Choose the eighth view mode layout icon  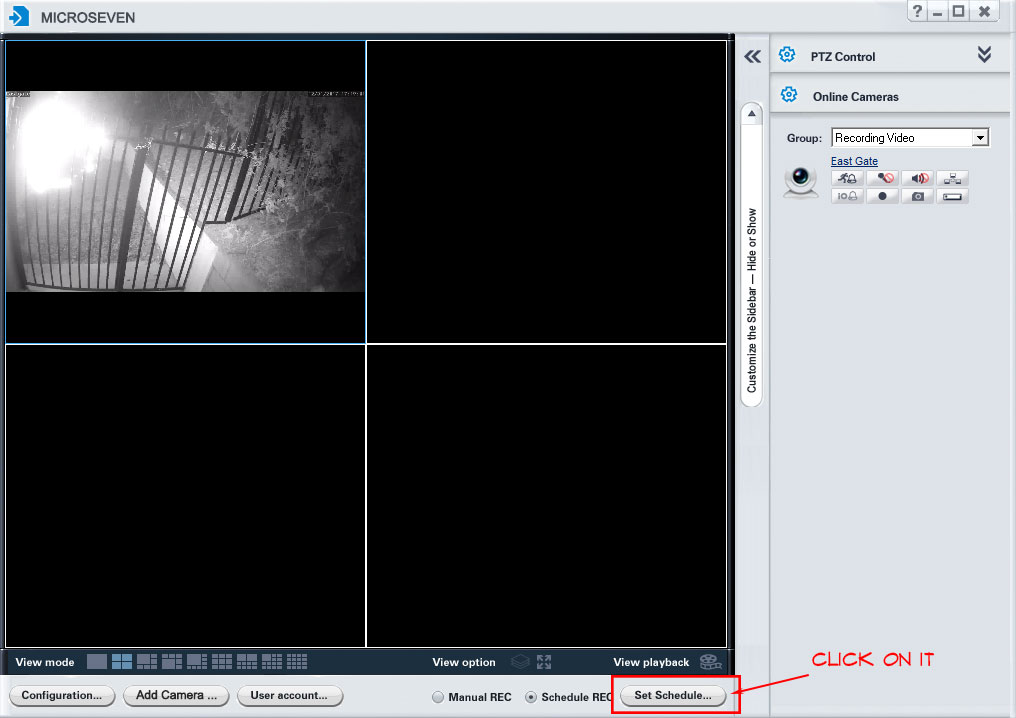click(x=271, y=662)
